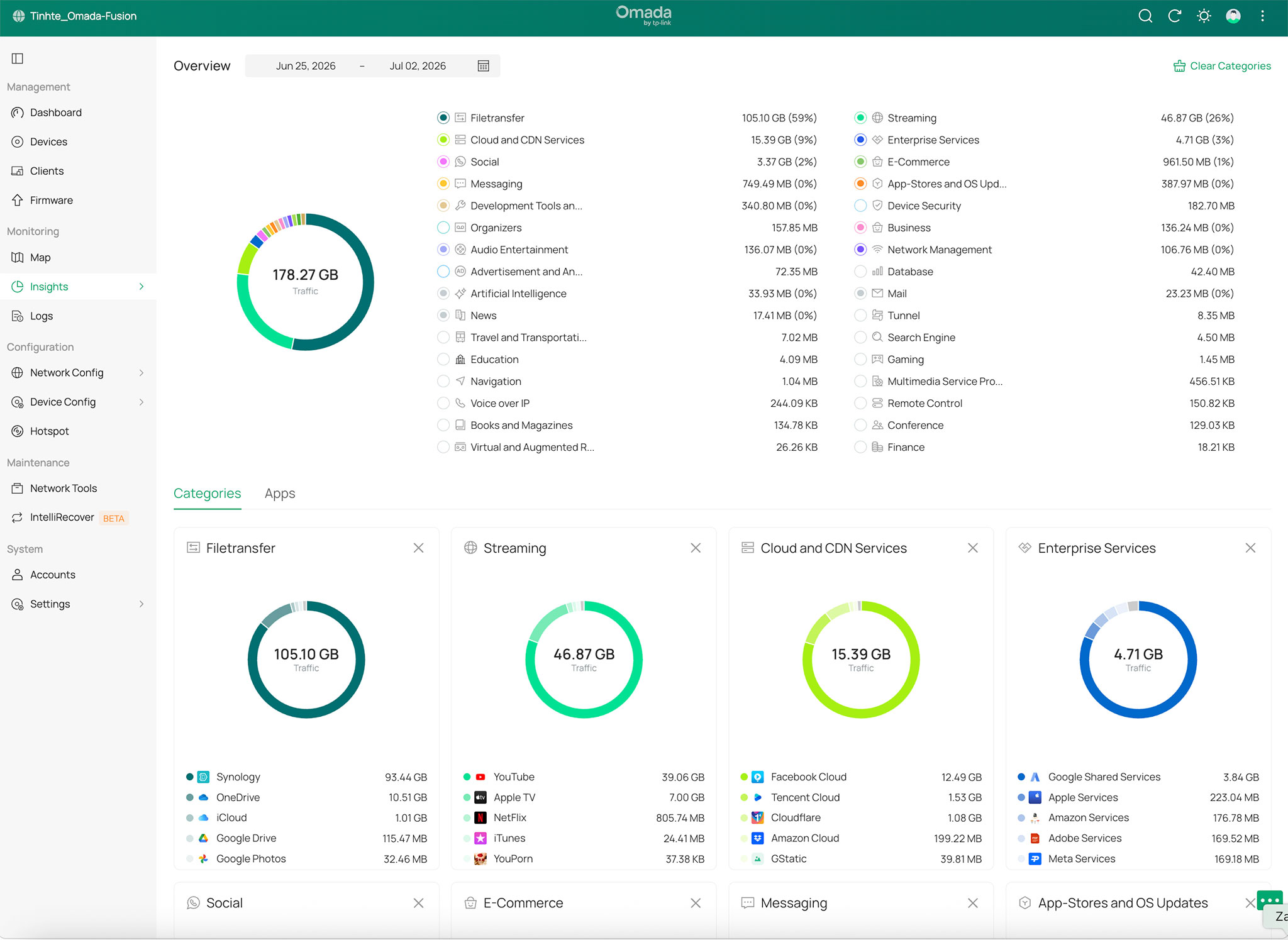Viewport: 1288px width, 940px height.
Task: Open the three-dot more options menu
Action: 1262,16
